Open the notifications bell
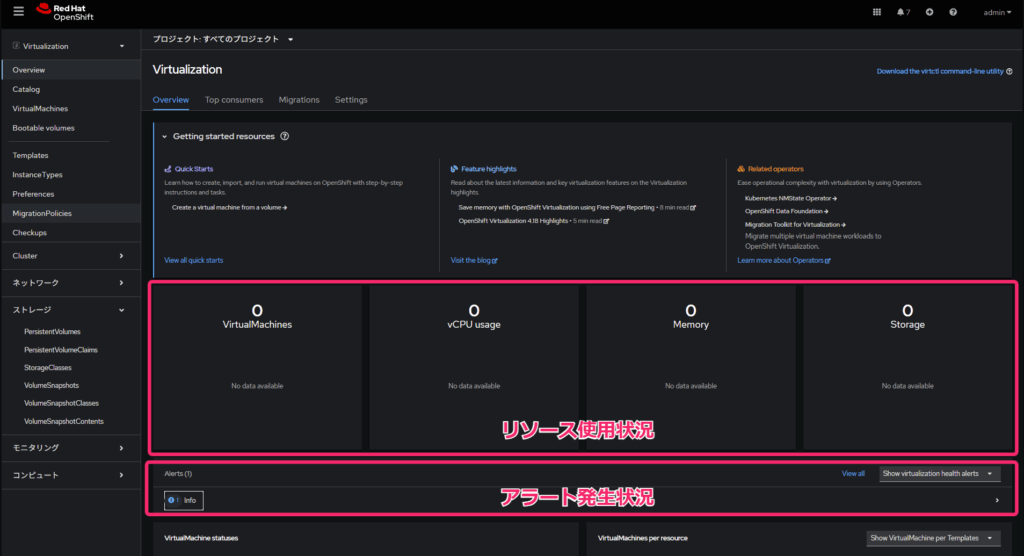This screenshot has height=556, width=1024. pyautogui.click(x=903, y=12)
